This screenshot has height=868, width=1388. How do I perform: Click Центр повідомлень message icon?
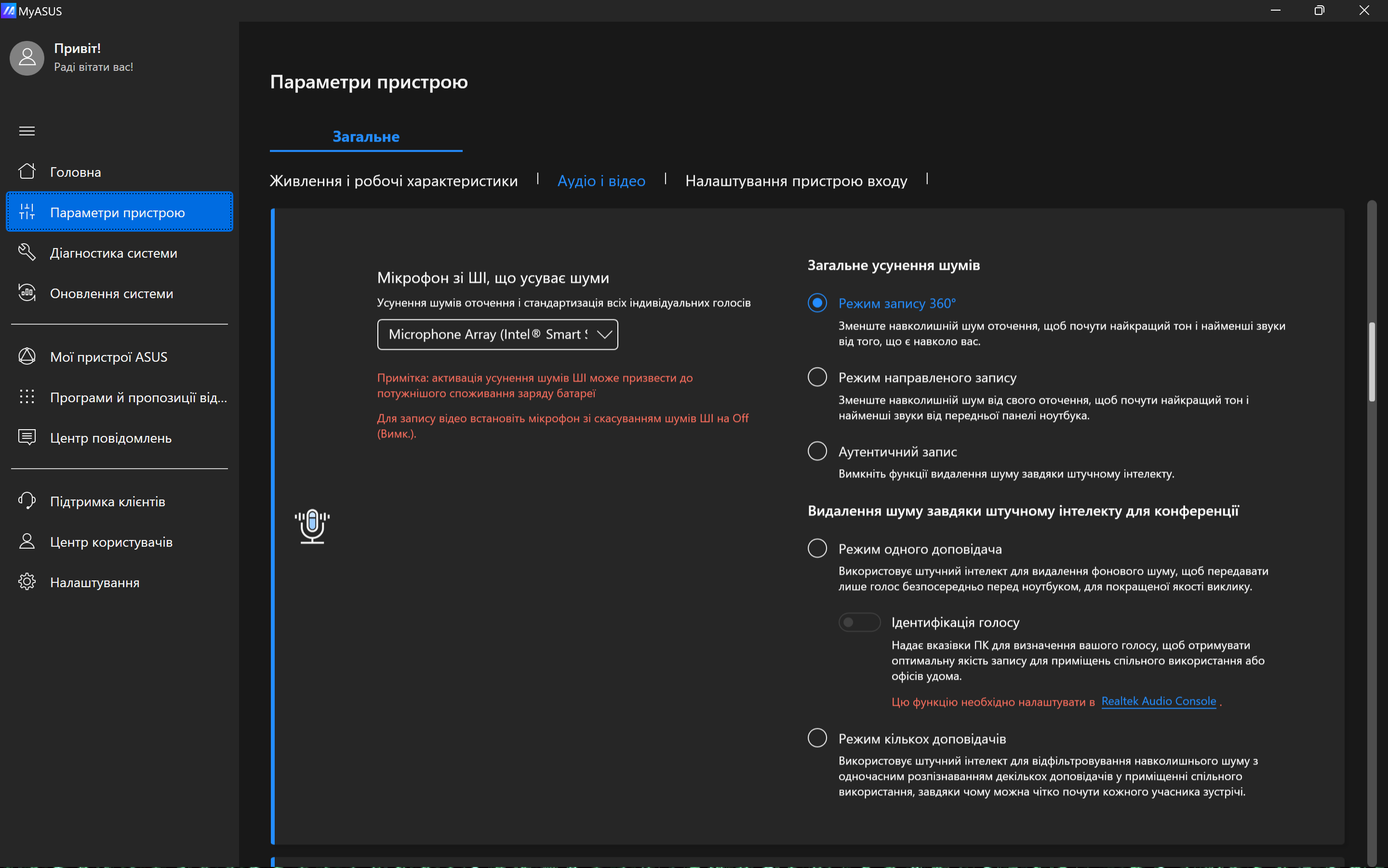[27, 437]
